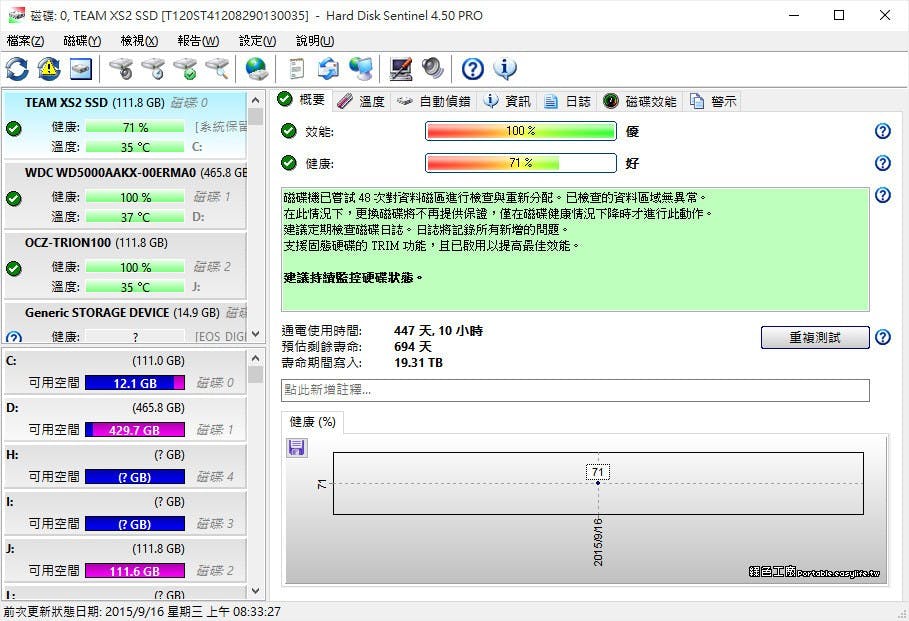
Task: Select the previous disk toolbar icon
Action: [120, 69]
